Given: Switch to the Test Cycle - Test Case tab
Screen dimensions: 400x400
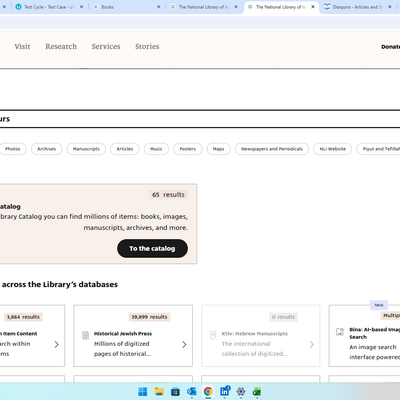Looking at the screenshot, I should (49, 7).
